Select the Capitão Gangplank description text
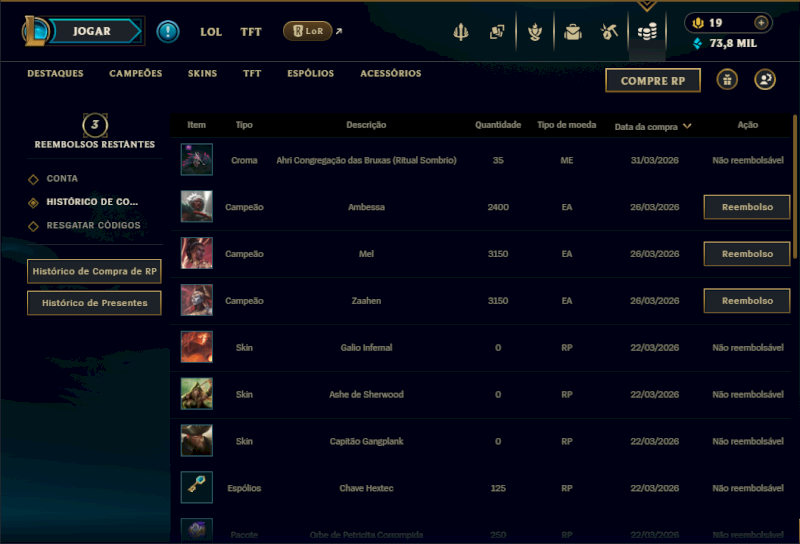The height and width of the screenshot is (544, 800). click(366, 441)
